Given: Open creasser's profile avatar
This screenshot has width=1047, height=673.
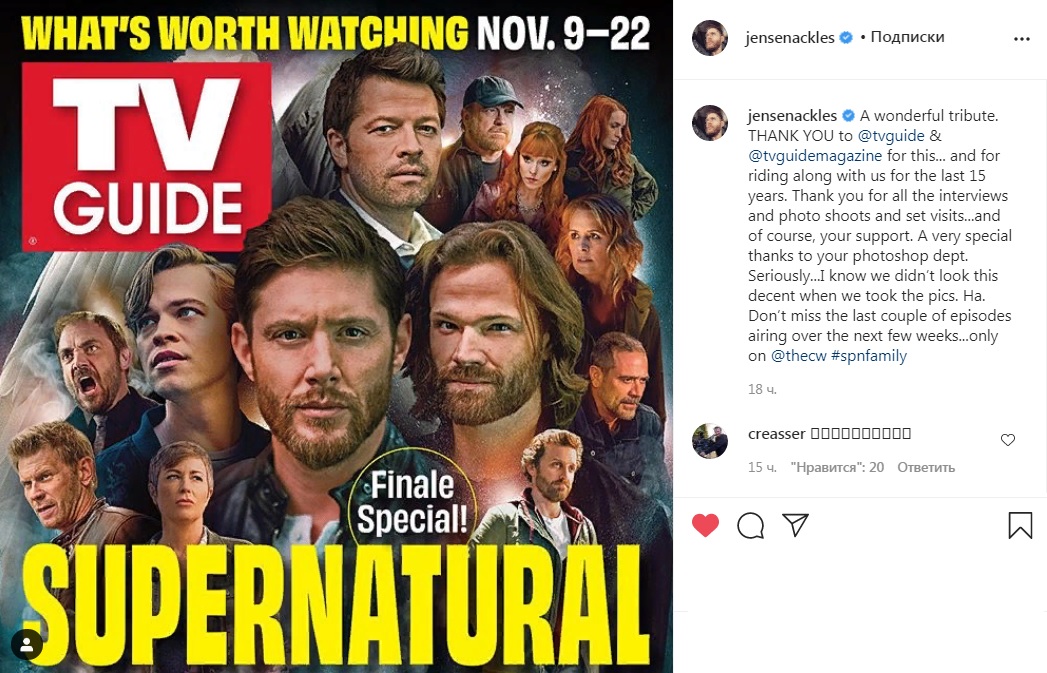Looking at the screenshot, I should 710,441.
